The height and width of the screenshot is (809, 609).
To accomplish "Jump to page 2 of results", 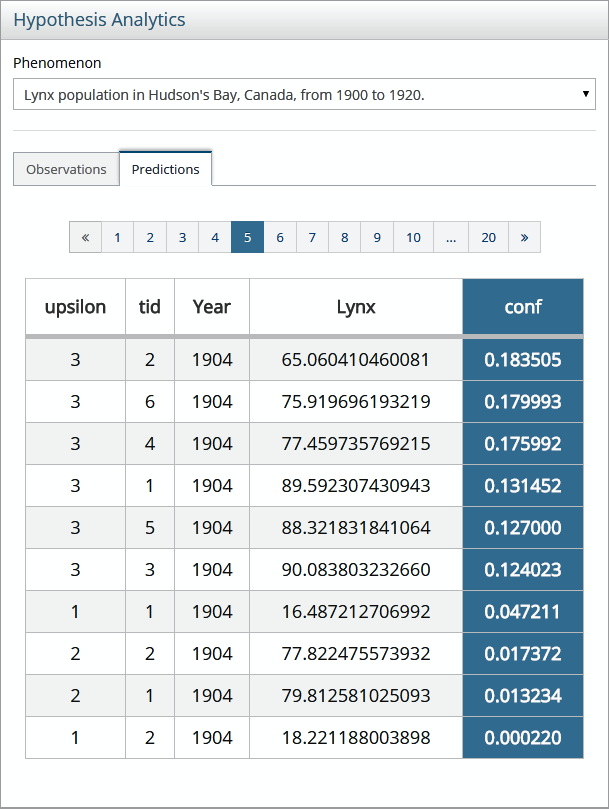I will [x=150, y=237].
